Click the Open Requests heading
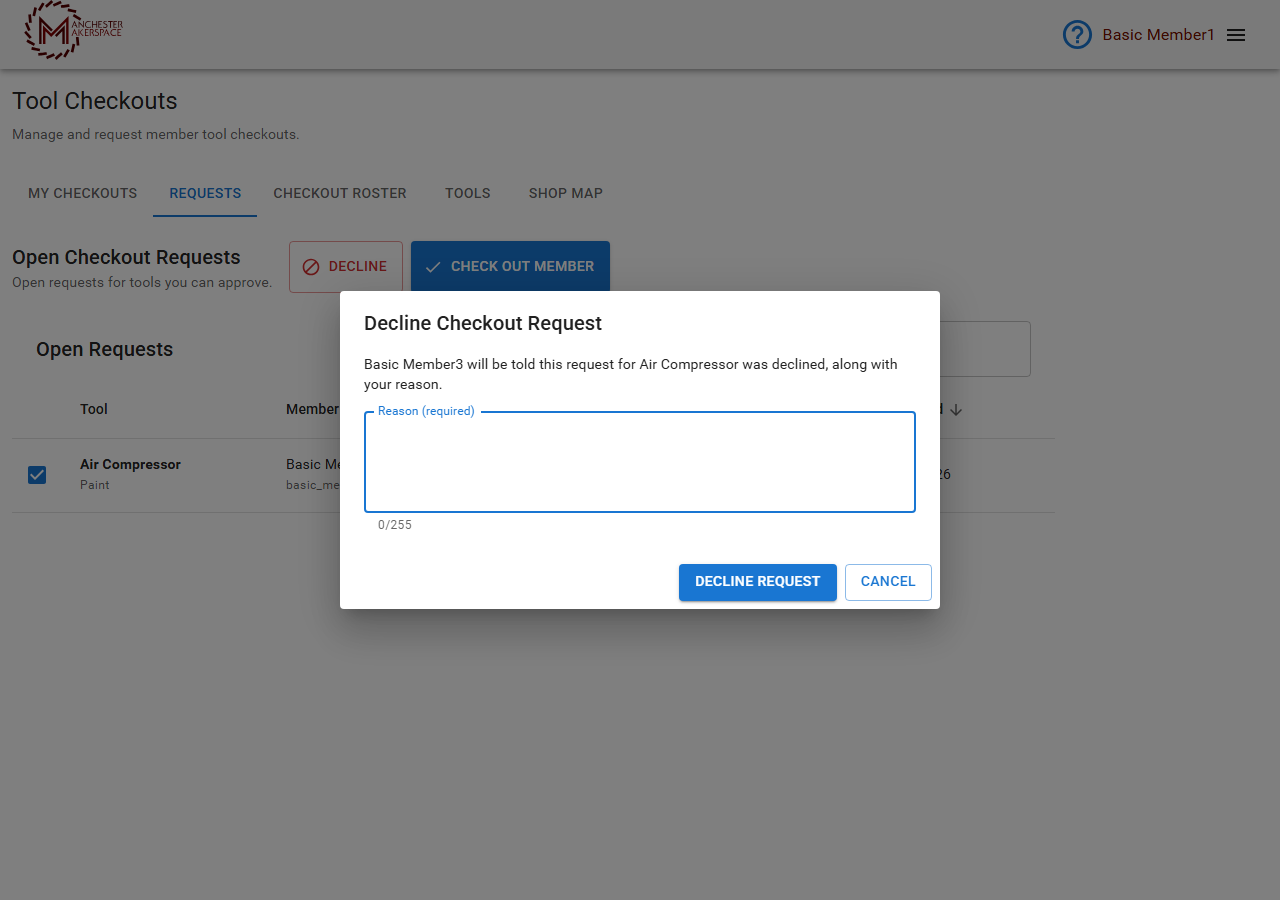The image size is (1280, 900). pos(105,349)
